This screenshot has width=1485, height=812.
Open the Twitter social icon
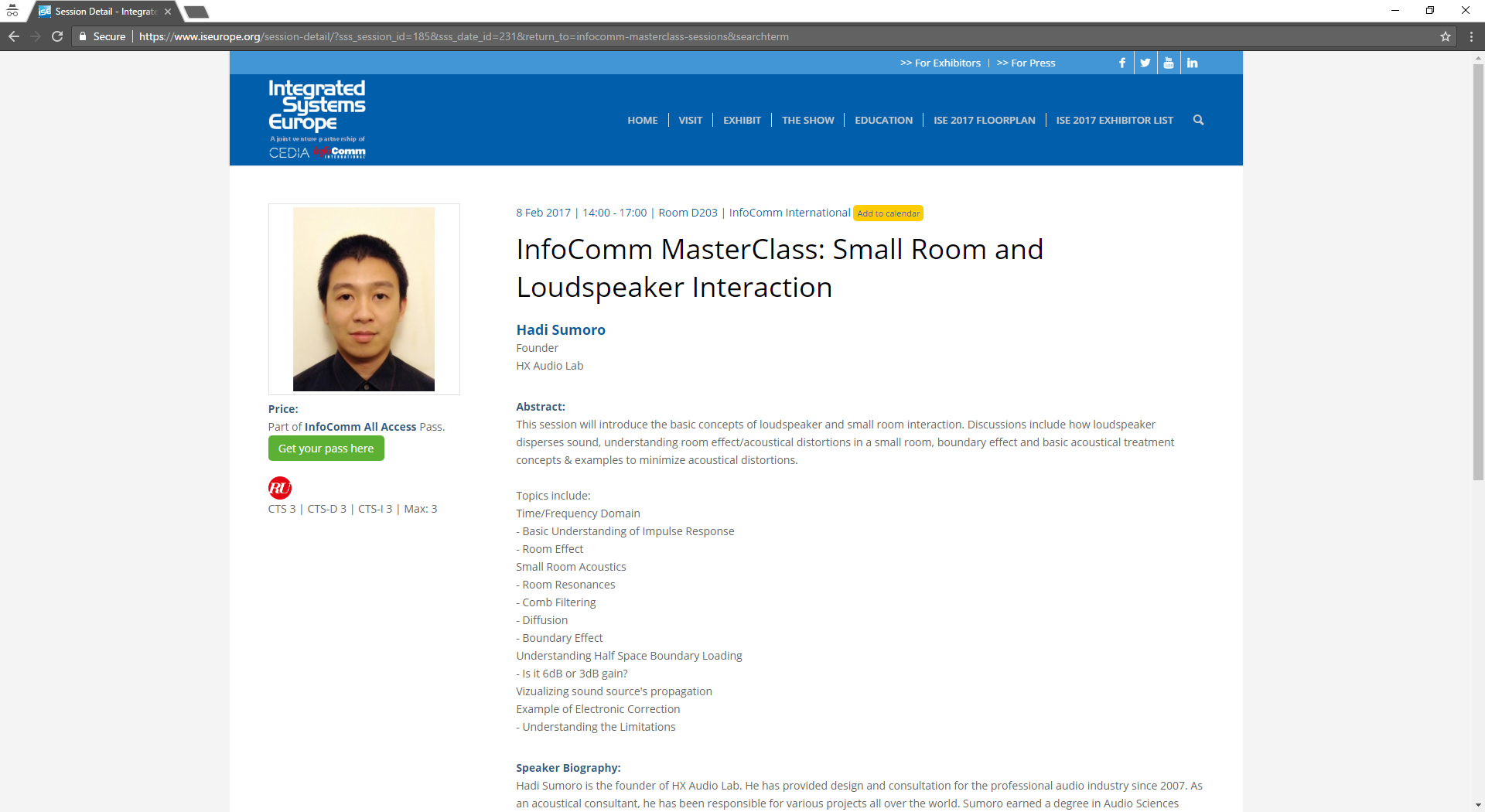point(1145,63)
